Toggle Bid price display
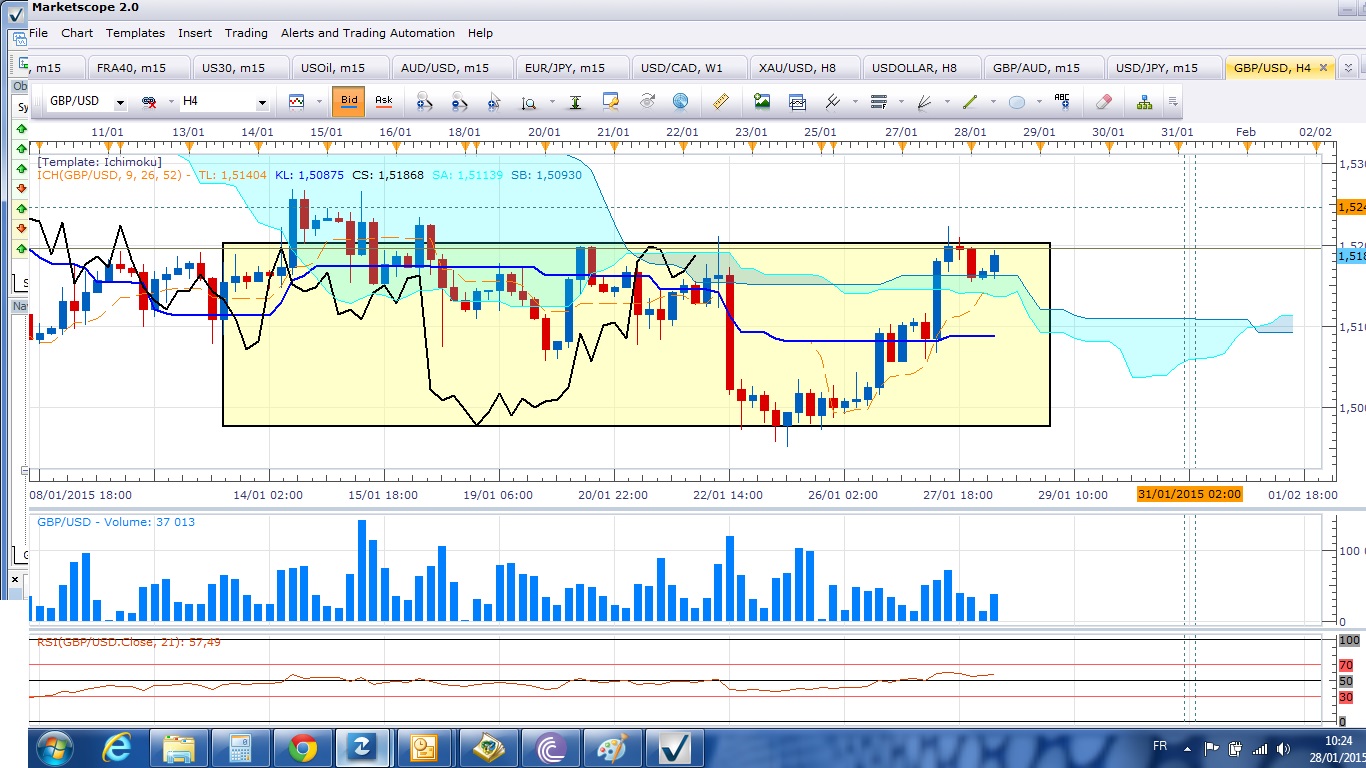This screenshot has height=768, width=1366. click(x=349, y=101)
